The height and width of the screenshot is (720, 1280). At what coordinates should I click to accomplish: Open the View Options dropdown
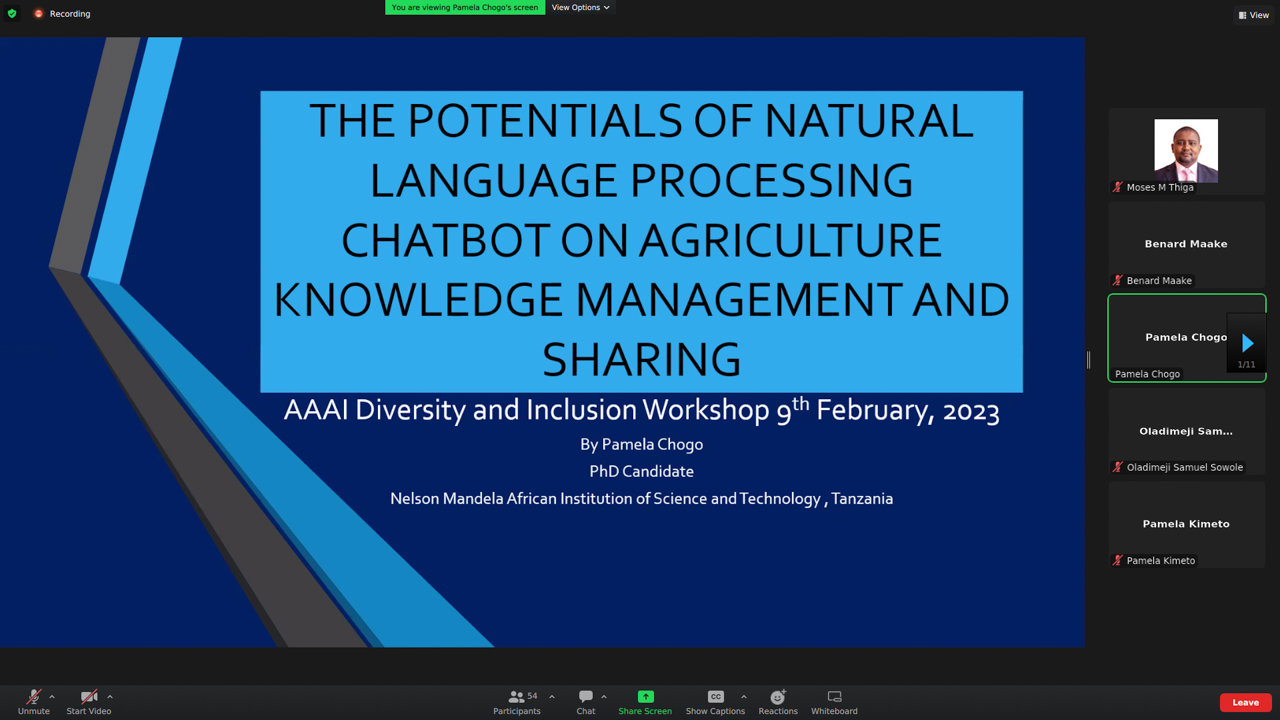[x=580, y=7]
